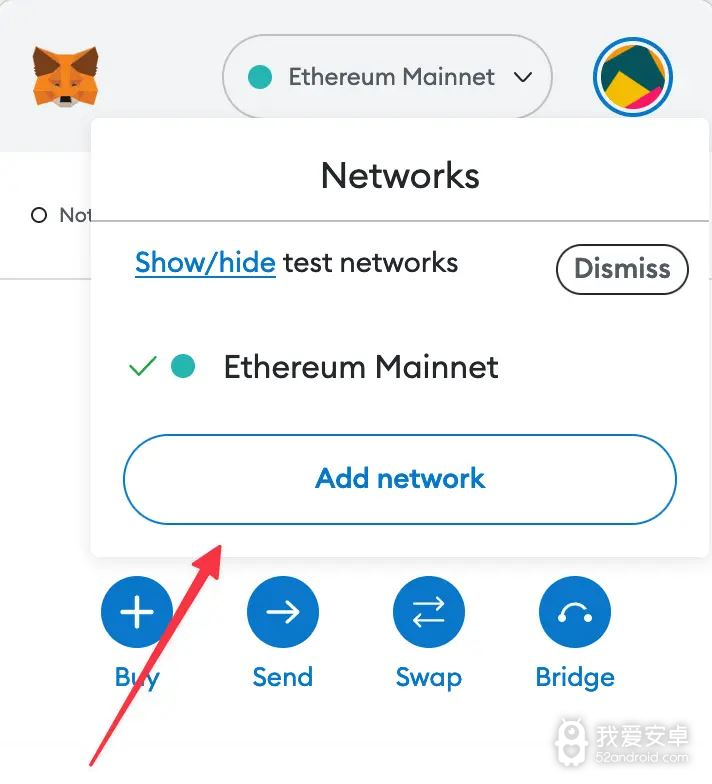Image resolution: width=712 pixels, height=784 pixels.
Task: Click the Not connected status circle
Action: (x=39, y=216)
